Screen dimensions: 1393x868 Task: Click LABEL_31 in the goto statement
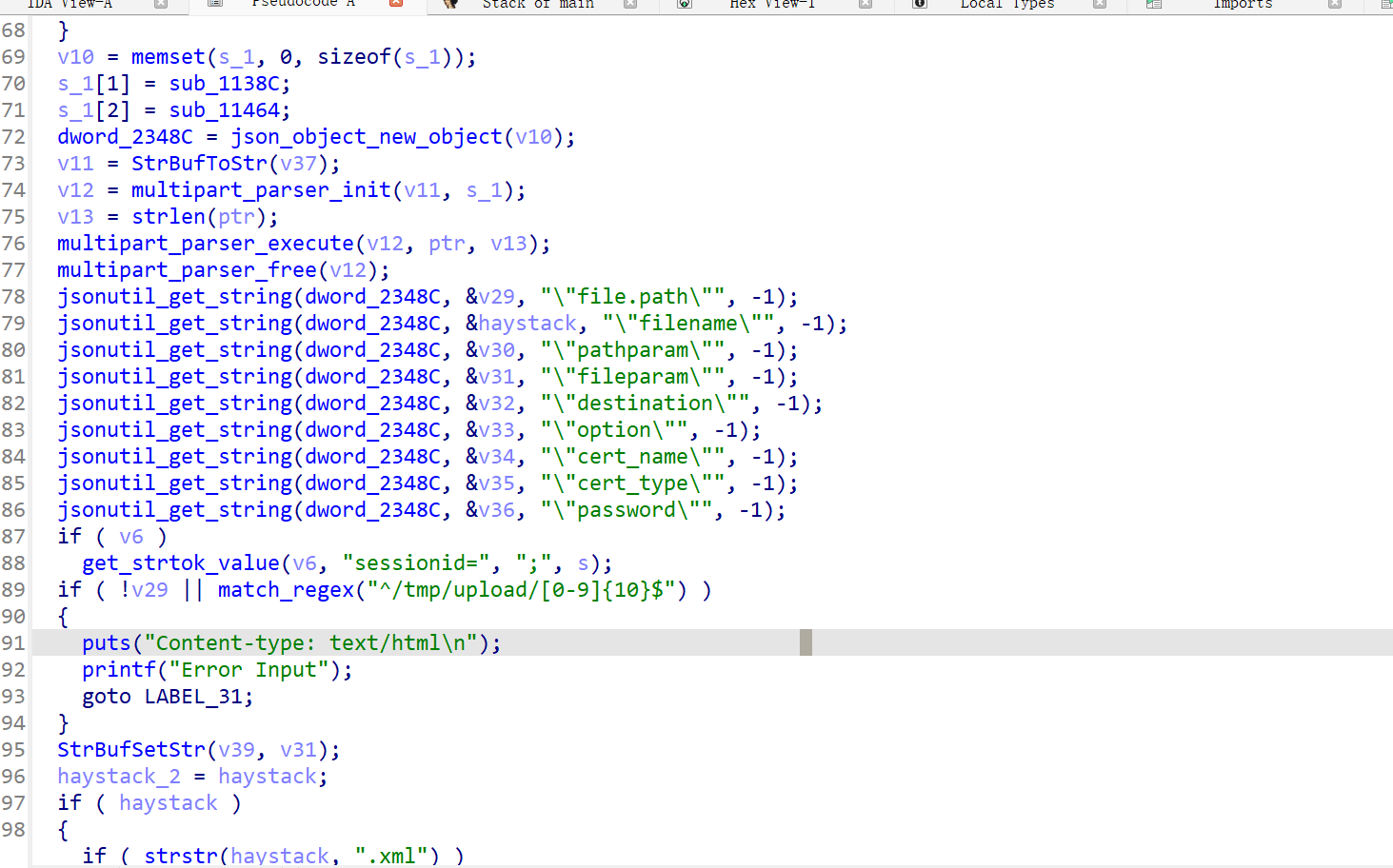click(193, 697)
